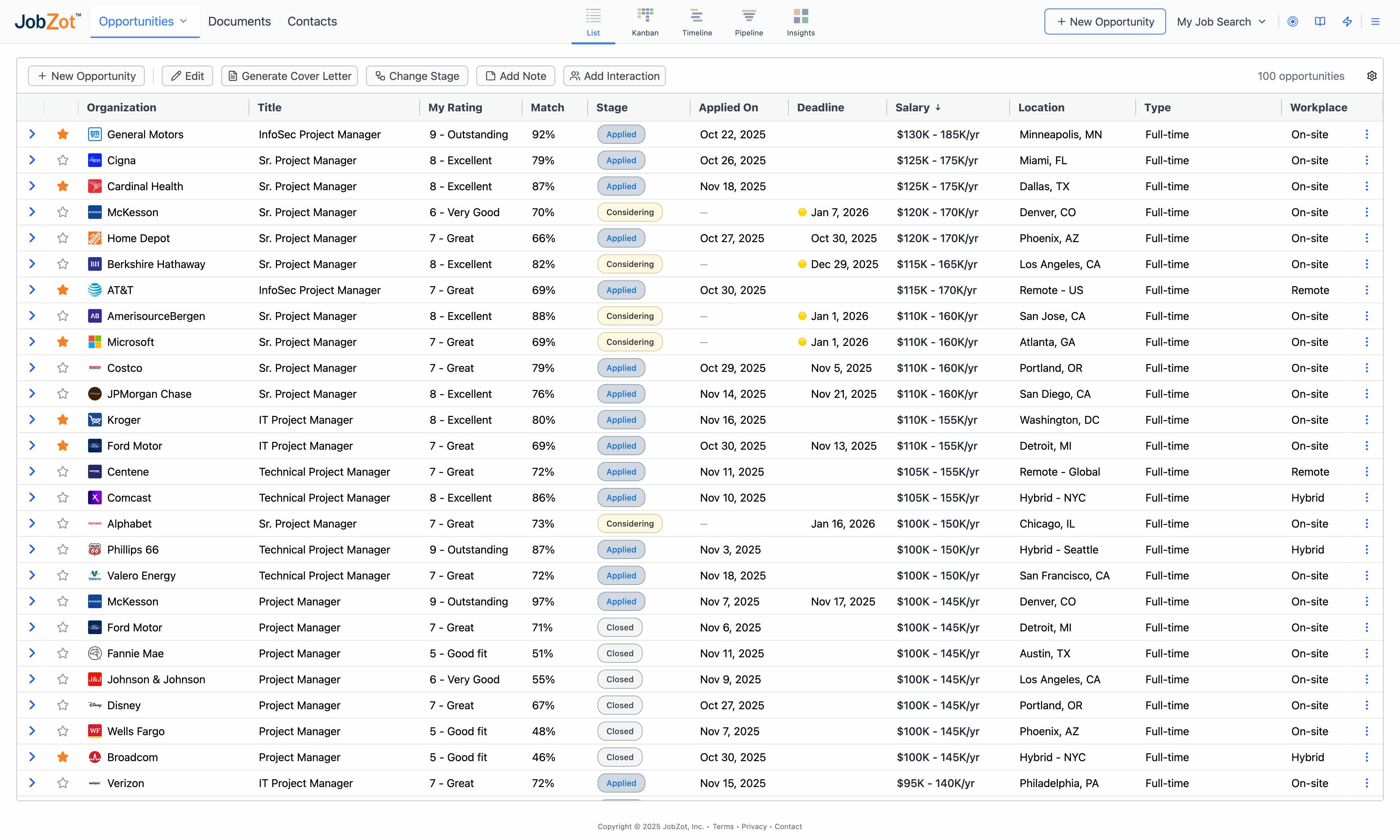
Task: Click the target icon in top bar
Action: click(1292, 22)
